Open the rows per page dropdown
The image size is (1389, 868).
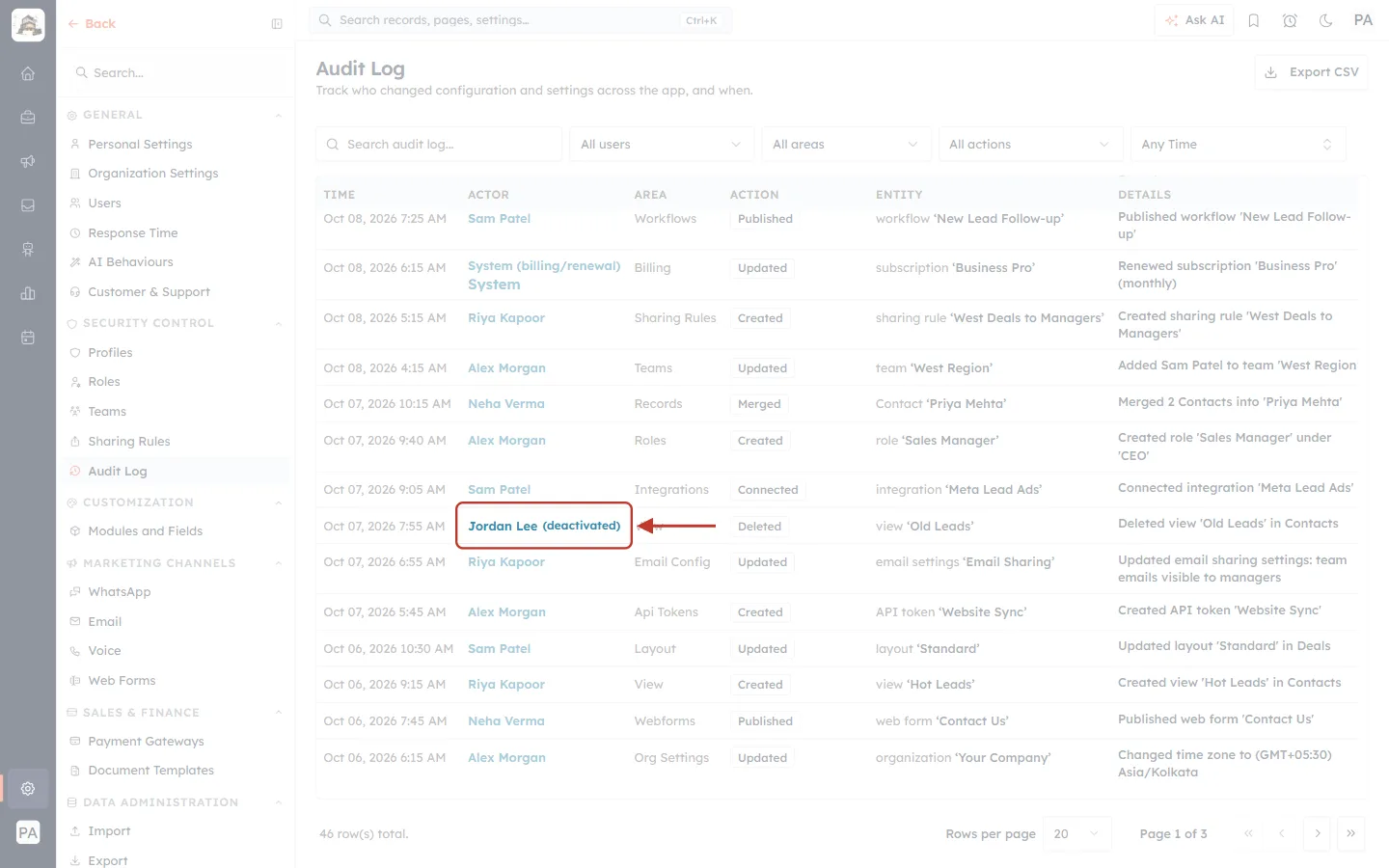1077,833
